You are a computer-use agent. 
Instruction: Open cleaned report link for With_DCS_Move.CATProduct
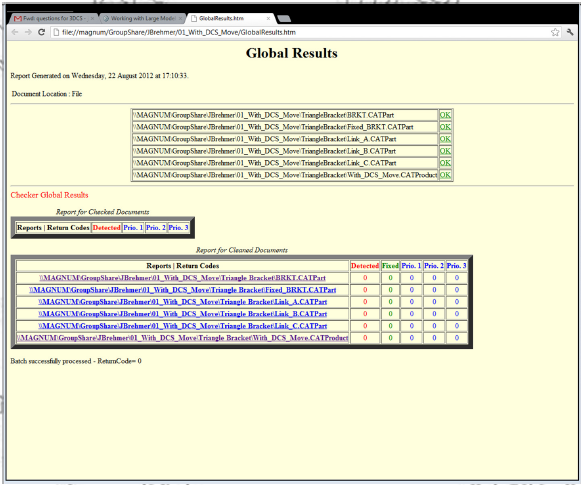[183, 338]
